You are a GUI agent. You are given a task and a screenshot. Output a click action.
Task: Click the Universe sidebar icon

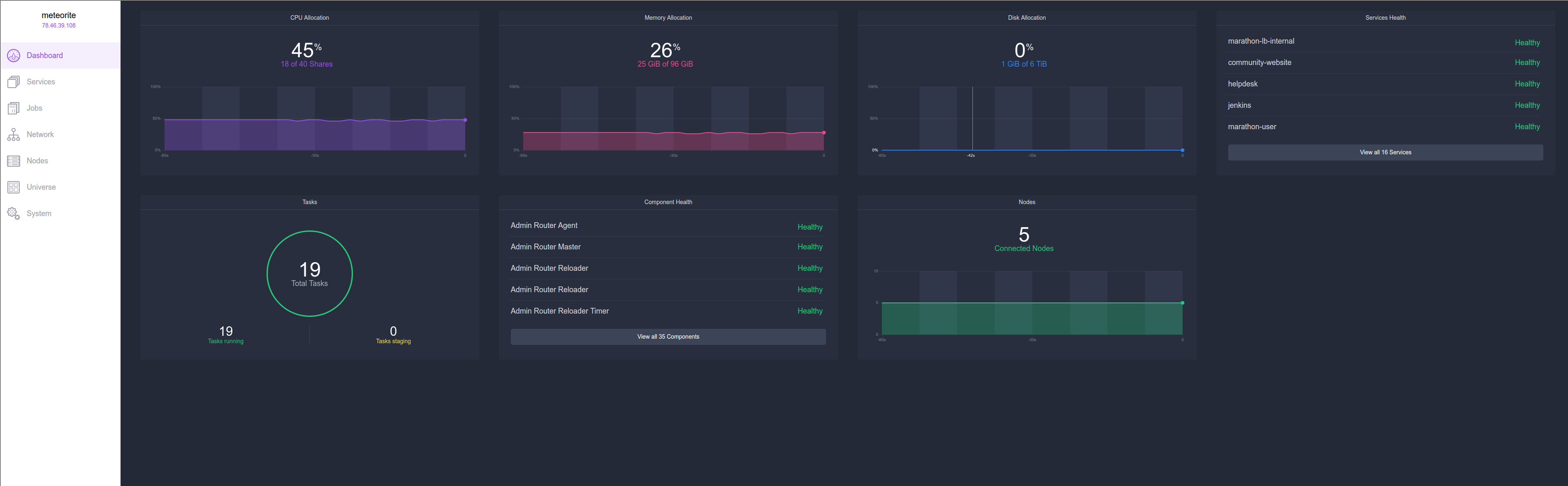(x=14, y=187)
